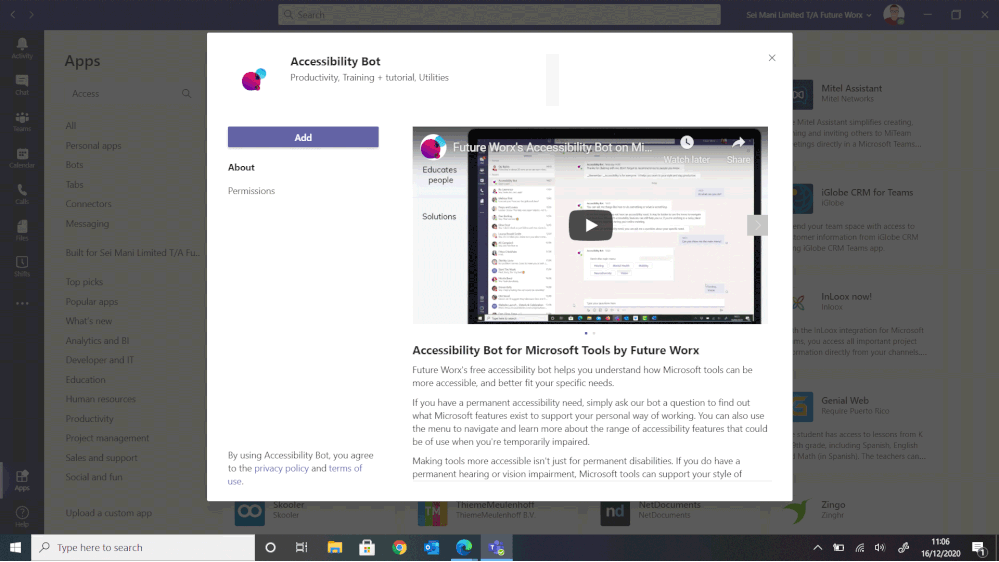Select What's new category
999x562 pixels.
[x=89, y=321]
